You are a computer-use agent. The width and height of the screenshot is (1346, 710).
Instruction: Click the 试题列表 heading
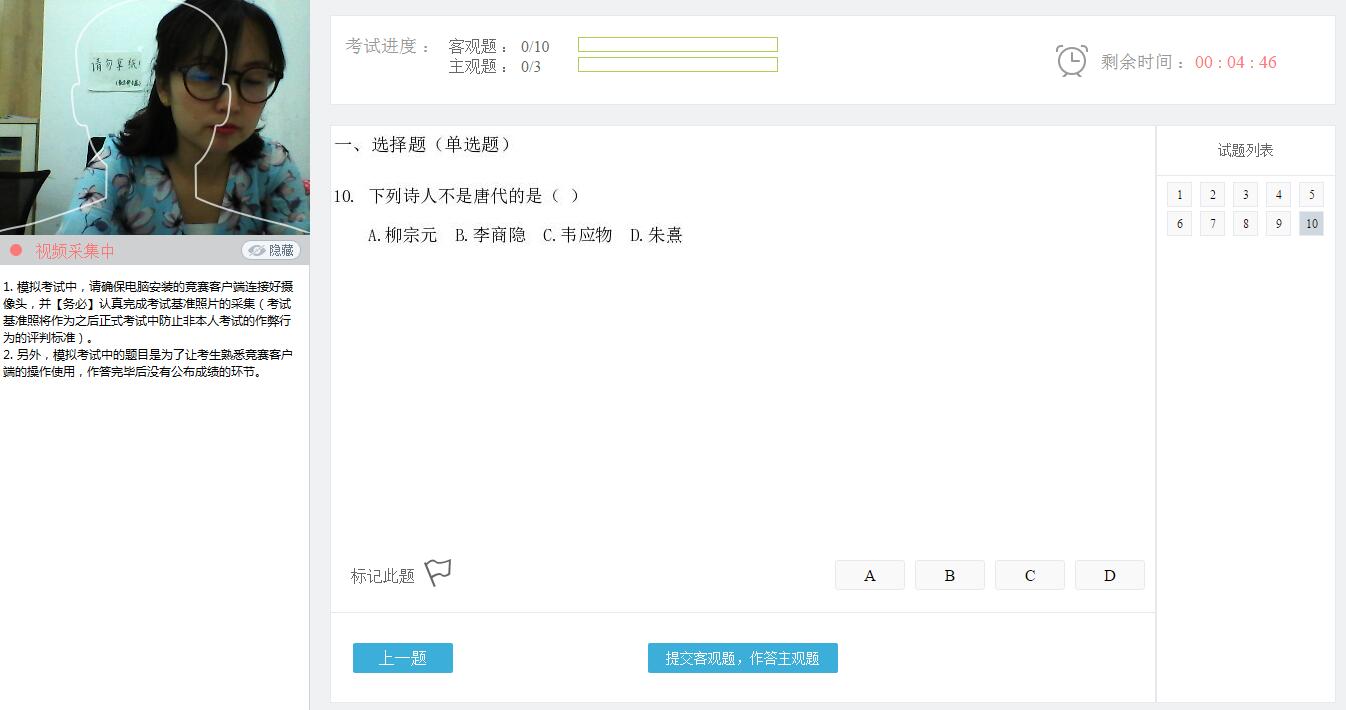(1245, 151)
